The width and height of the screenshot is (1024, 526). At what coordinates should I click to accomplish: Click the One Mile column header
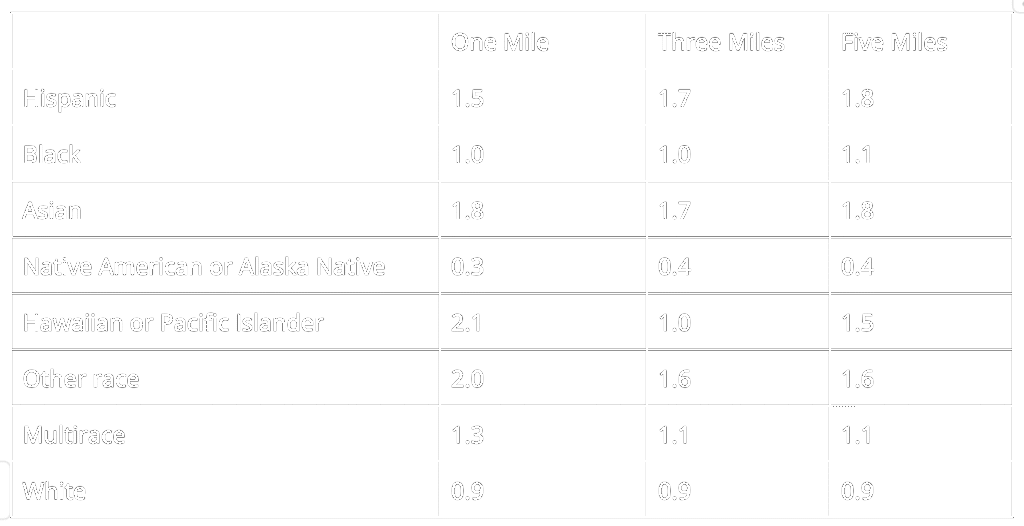click(x=500, y=42)
